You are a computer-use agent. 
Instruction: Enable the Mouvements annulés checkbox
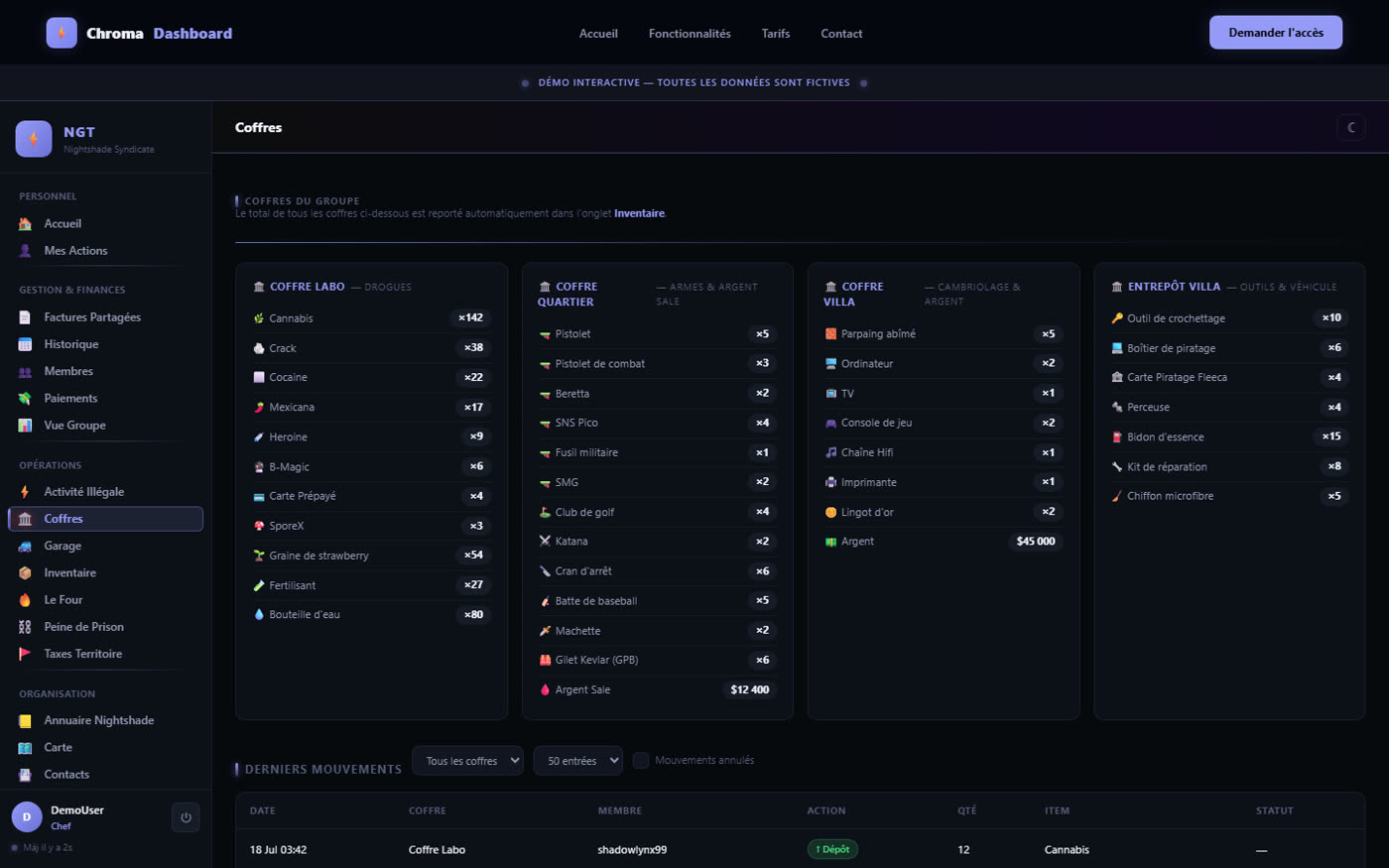(641, 760)
